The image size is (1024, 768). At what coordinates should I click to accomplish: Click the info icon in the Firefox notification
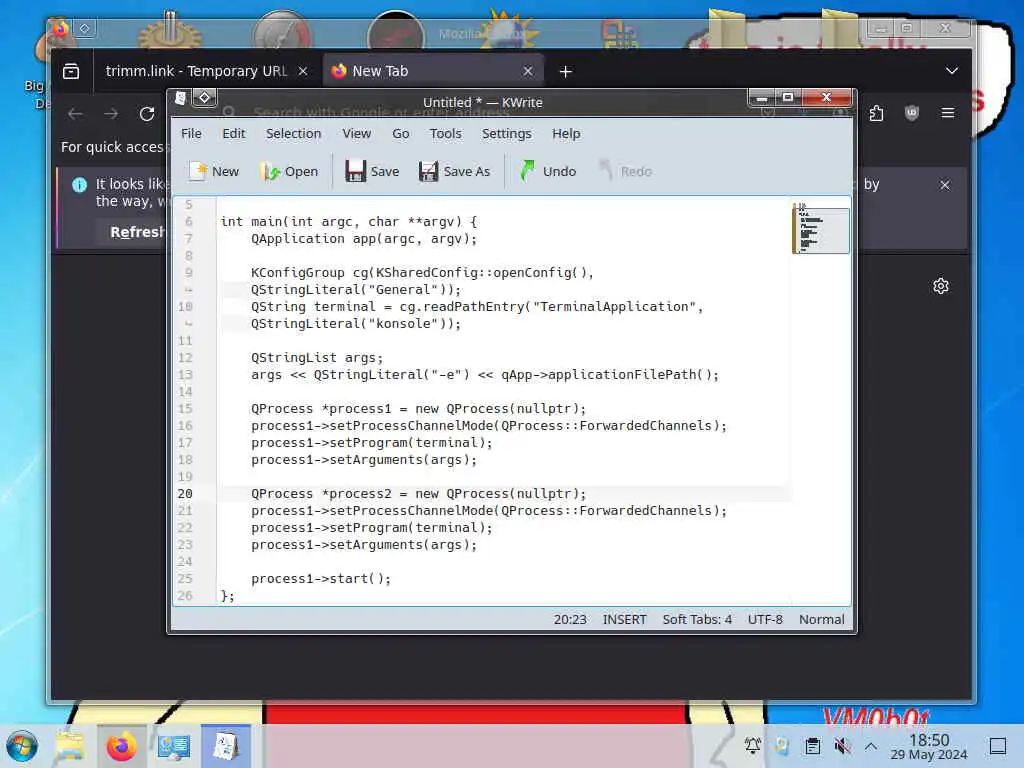79,185
